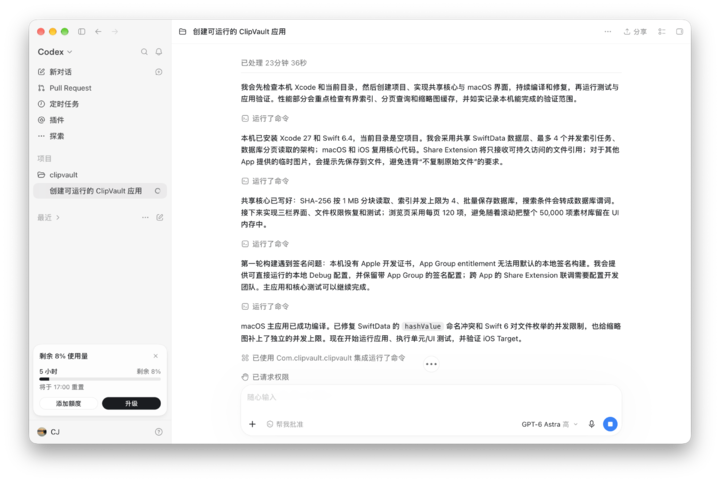720x482 pixels.
Task: Start a new conversation 新对话
Action: pos(60,72)
